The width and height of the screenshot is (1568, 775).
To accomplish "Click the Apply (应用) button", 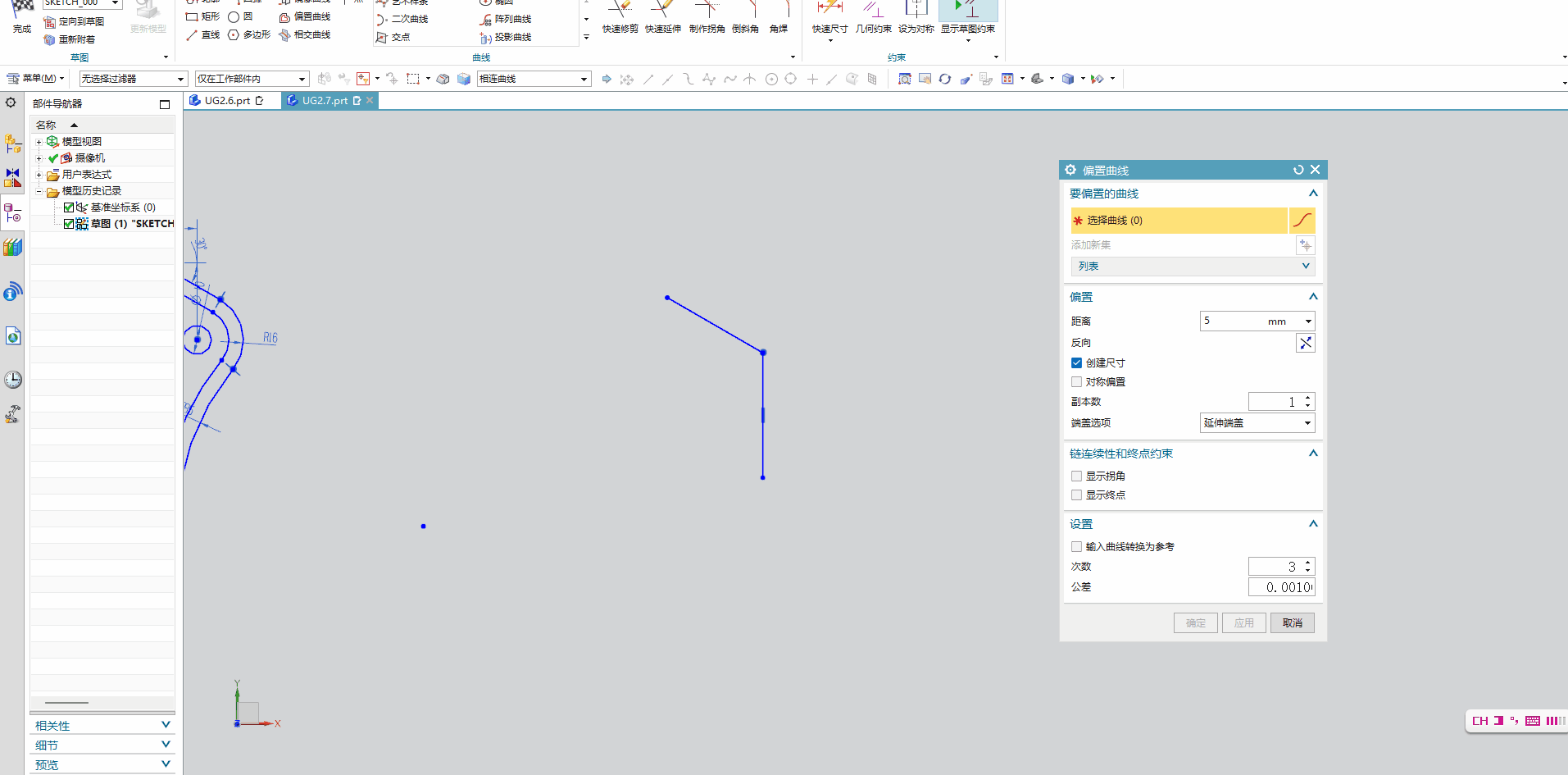I will click(x=1244, y=622).
